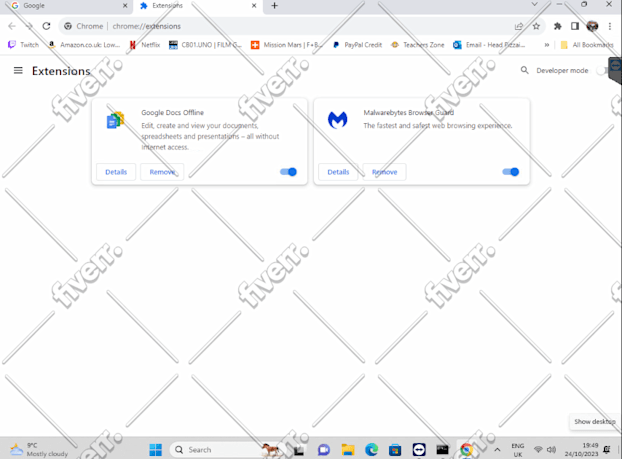Open the Netflix bookmark
Image resolution: width=622 pixels, height=459 pixels.
coord(144,45)
